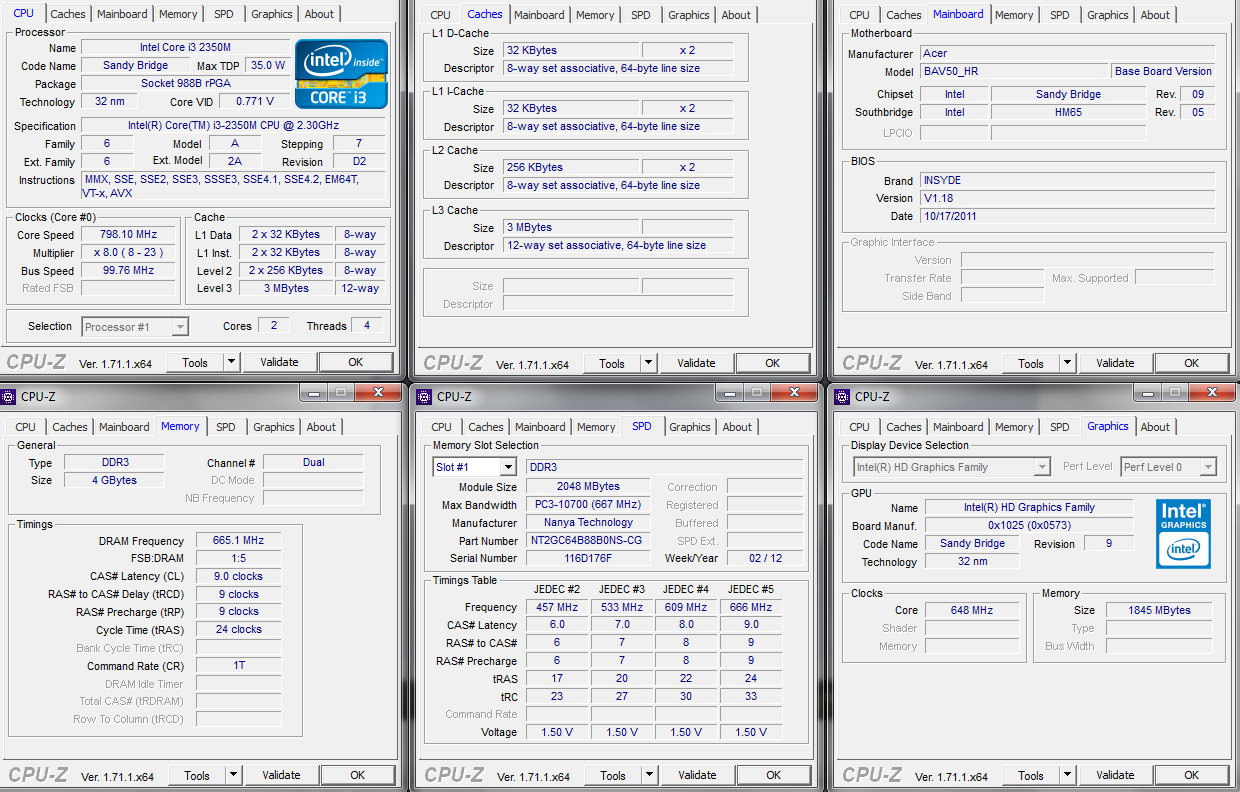Click Max Bandwidth PC3-10700 (667 MHz)
This screenshot has width=1240, height=792.
coord(587,504)
